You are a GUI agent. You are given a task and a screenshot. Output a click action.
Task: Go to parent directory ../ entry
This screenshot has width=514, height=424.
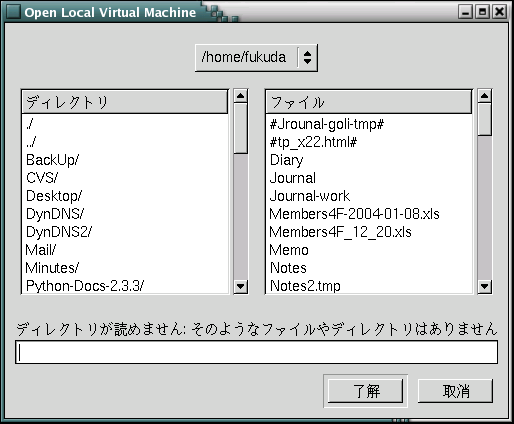31,142
